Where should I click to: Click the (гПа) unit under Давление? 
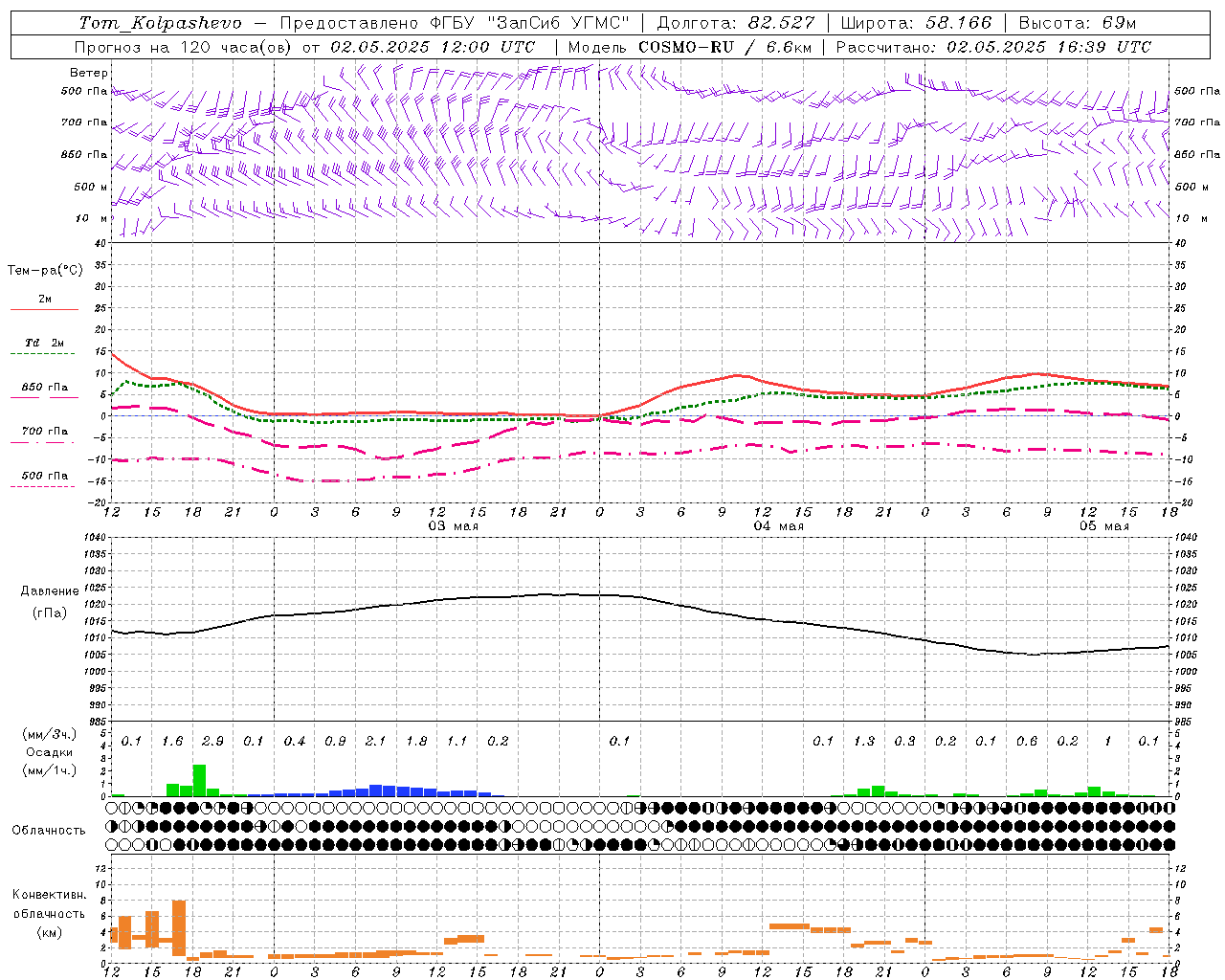[50, 613]
